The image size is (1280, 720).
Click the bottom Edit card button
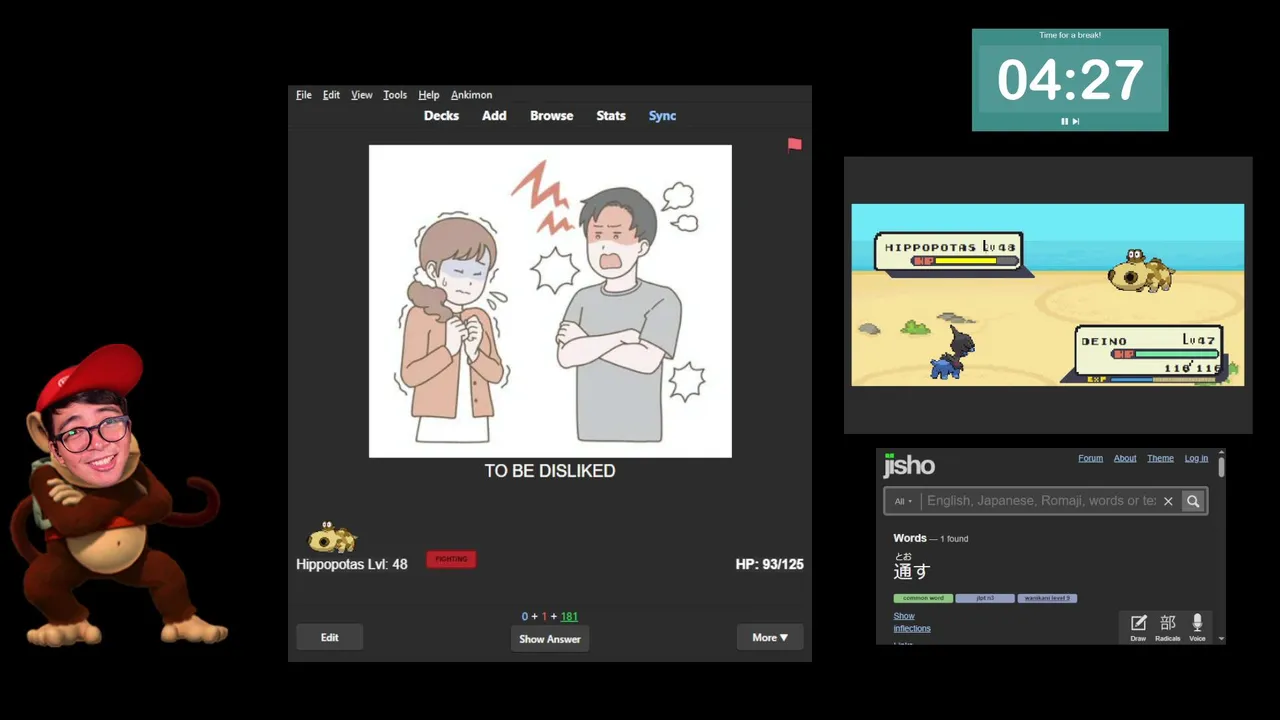(329, 637)
